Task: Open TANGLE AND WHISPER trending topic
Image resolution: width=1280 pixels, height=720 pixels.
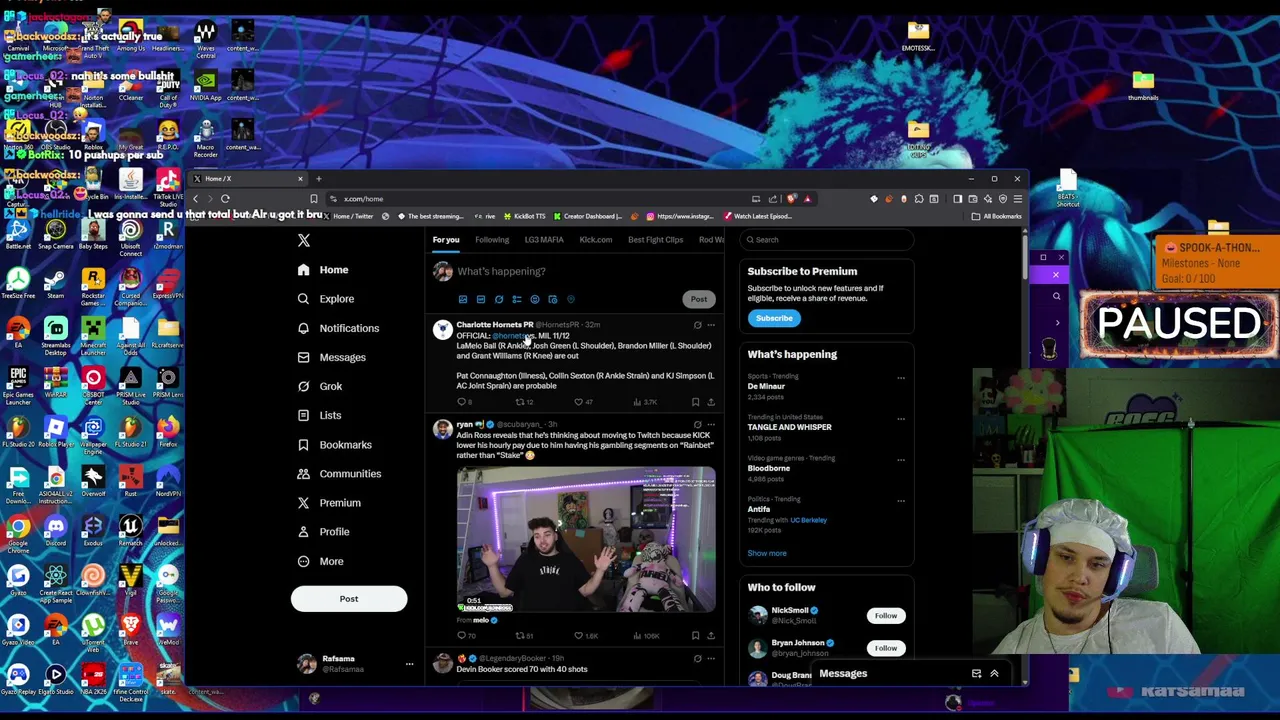Action: point(789,428)
